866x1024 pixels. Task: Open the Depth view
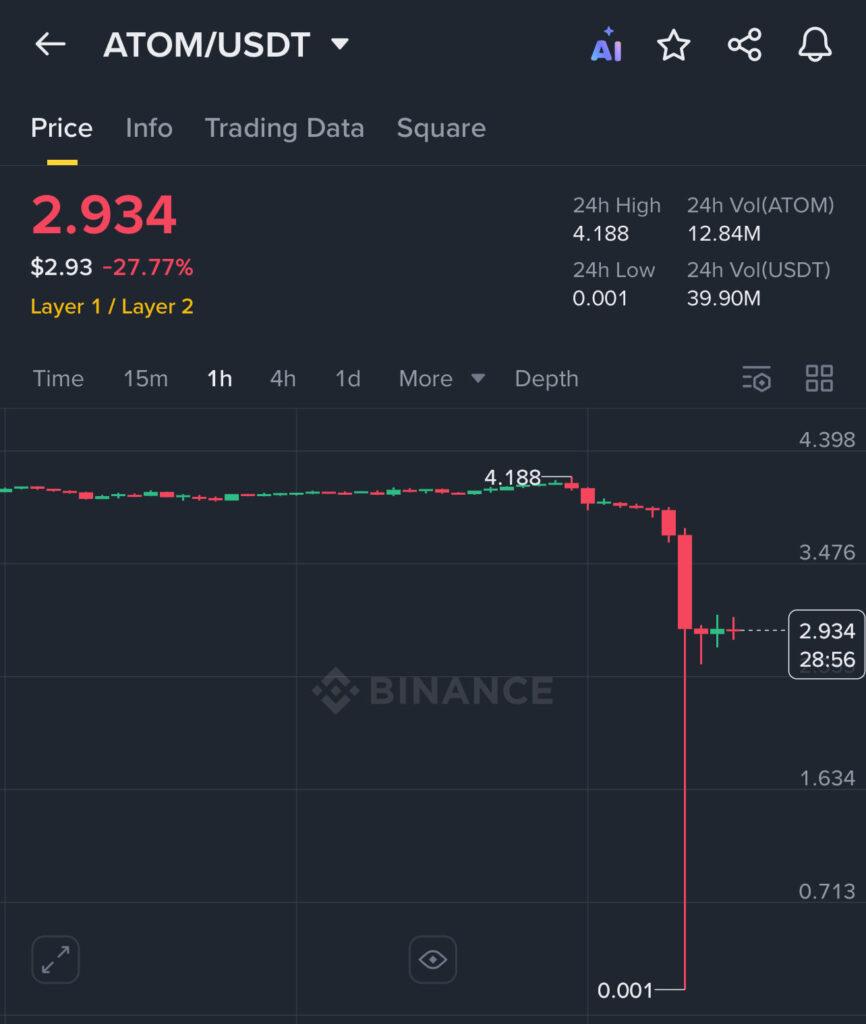pos(546,379)
